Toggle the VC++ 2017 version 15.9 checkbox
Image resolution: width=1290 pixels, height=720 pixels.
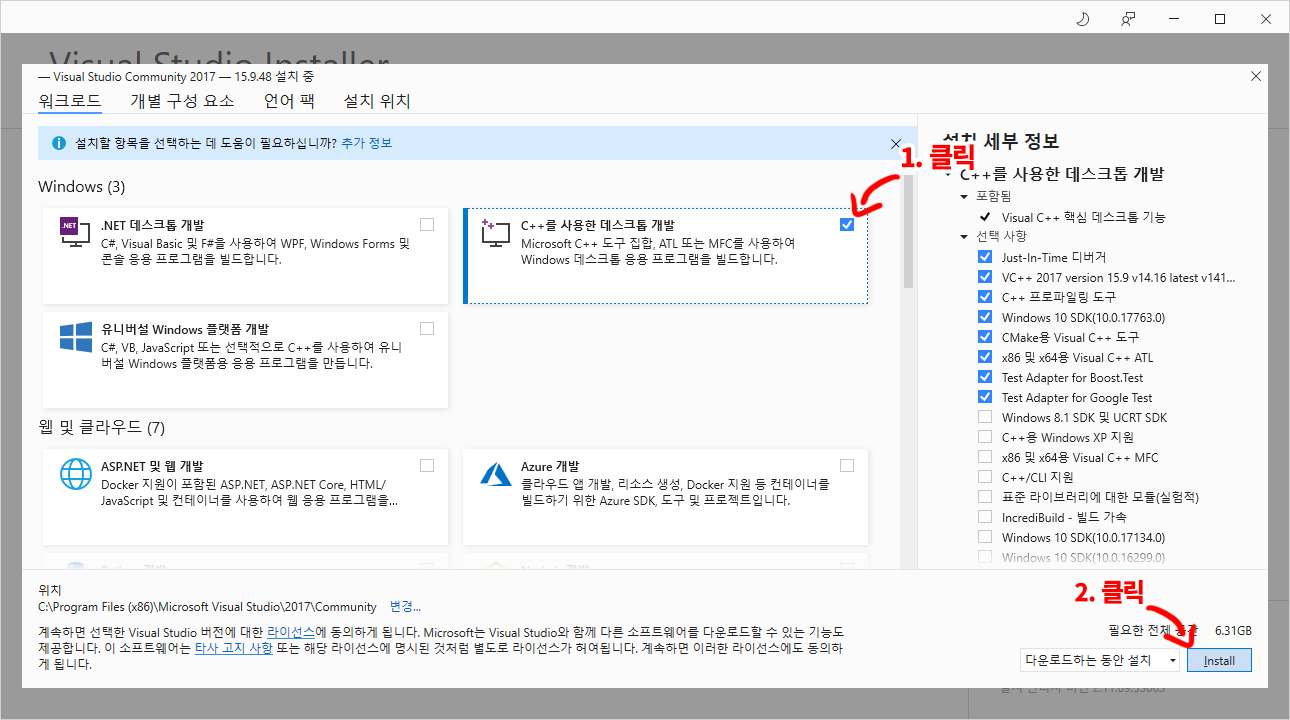tap(985, 277)
